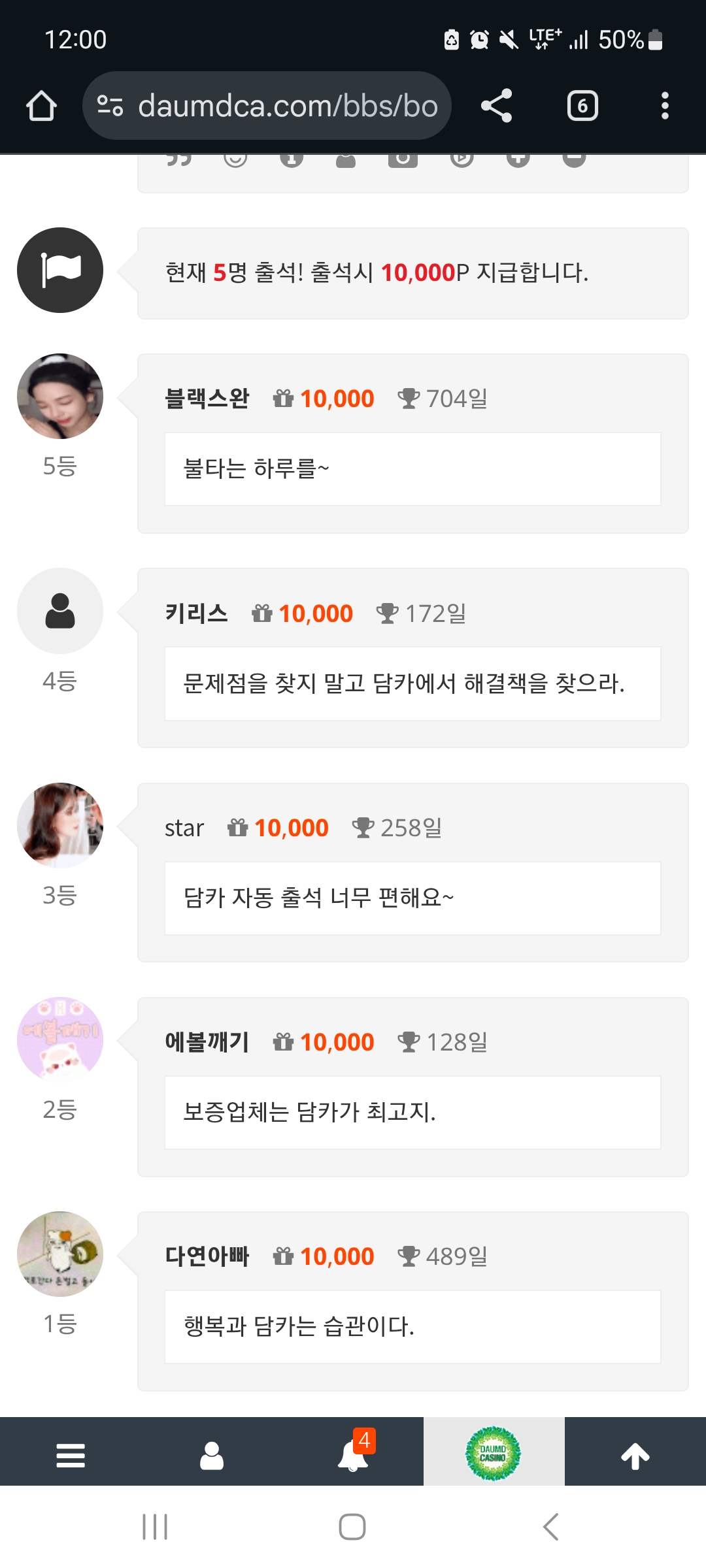Viewport: 706px width, 1568px height.
Task: Open notifications bell with 4 badge
Action: click(353, 1456)
